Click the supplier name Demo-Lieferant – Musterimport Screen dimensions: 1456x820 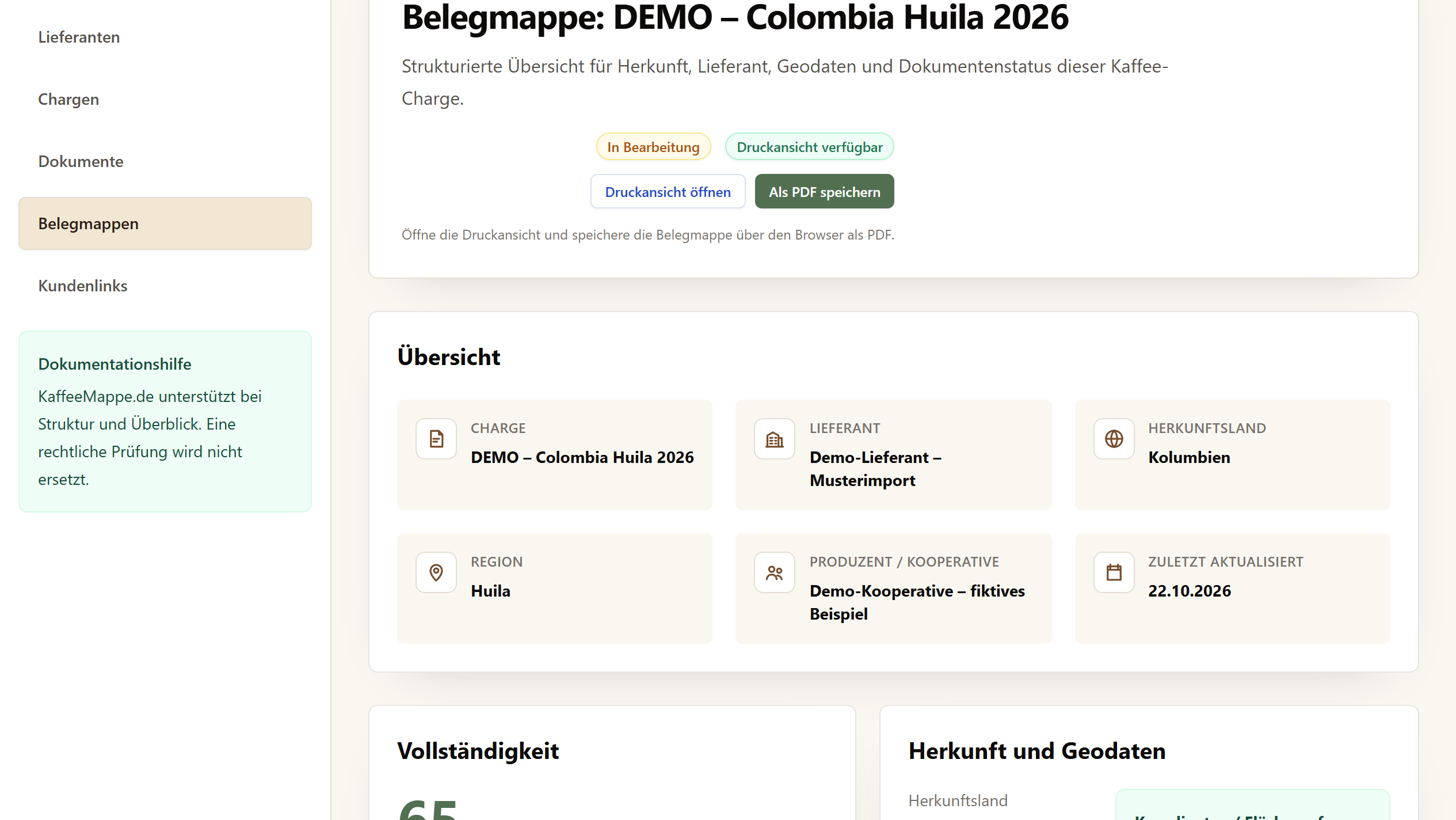click(875, 469)
